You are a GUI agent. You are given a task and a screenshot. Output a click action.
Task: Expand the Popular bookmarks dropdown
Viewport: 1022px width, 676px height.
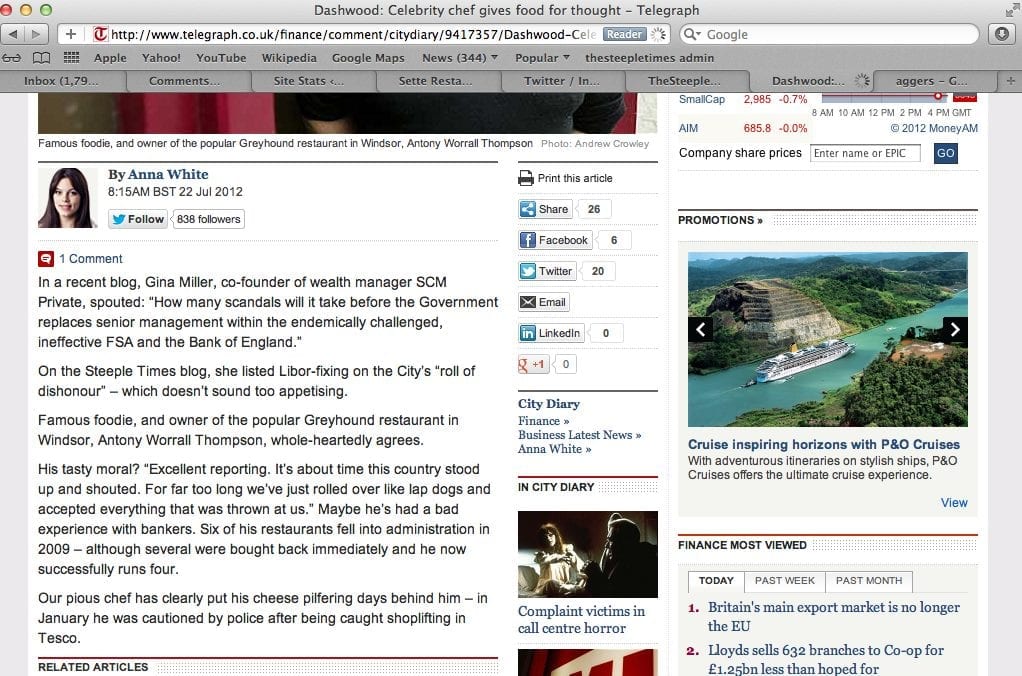pyautogui.click(x=542, y=58)
